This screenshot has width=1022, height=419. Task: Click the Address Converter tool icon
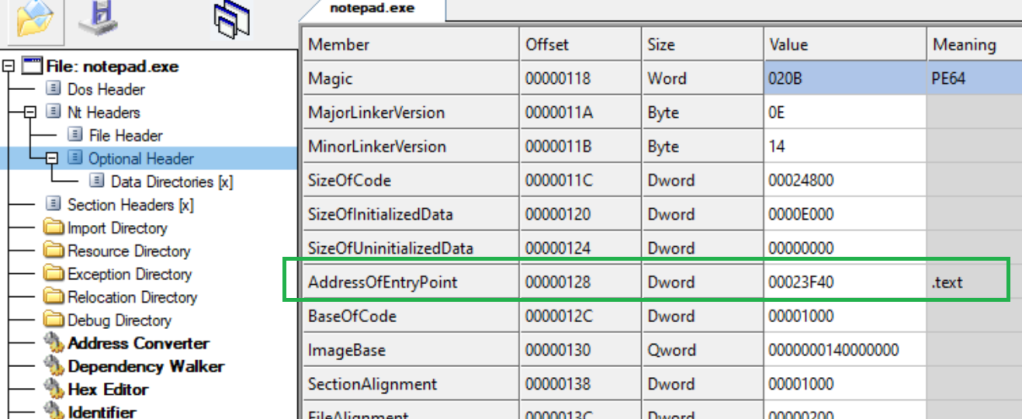point(53,344)
